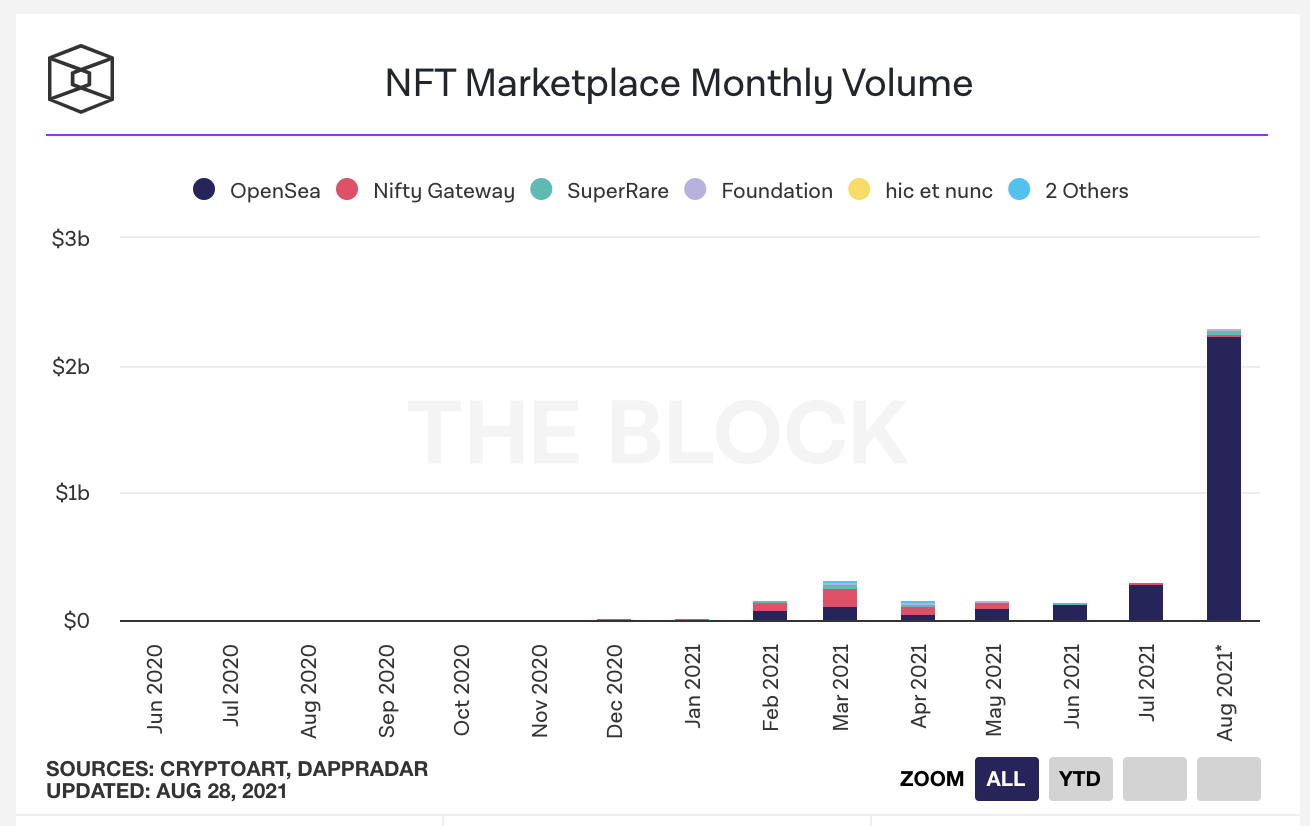
Task: Click the $3b y-axis label
Action: pos(70,239)
